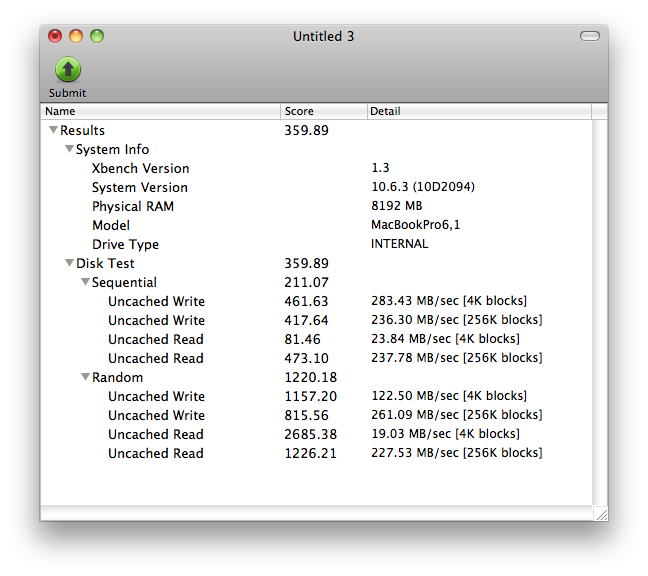The image size is (648, 576).
Task: Select the score 2685.38 cell
Action: 310,434
